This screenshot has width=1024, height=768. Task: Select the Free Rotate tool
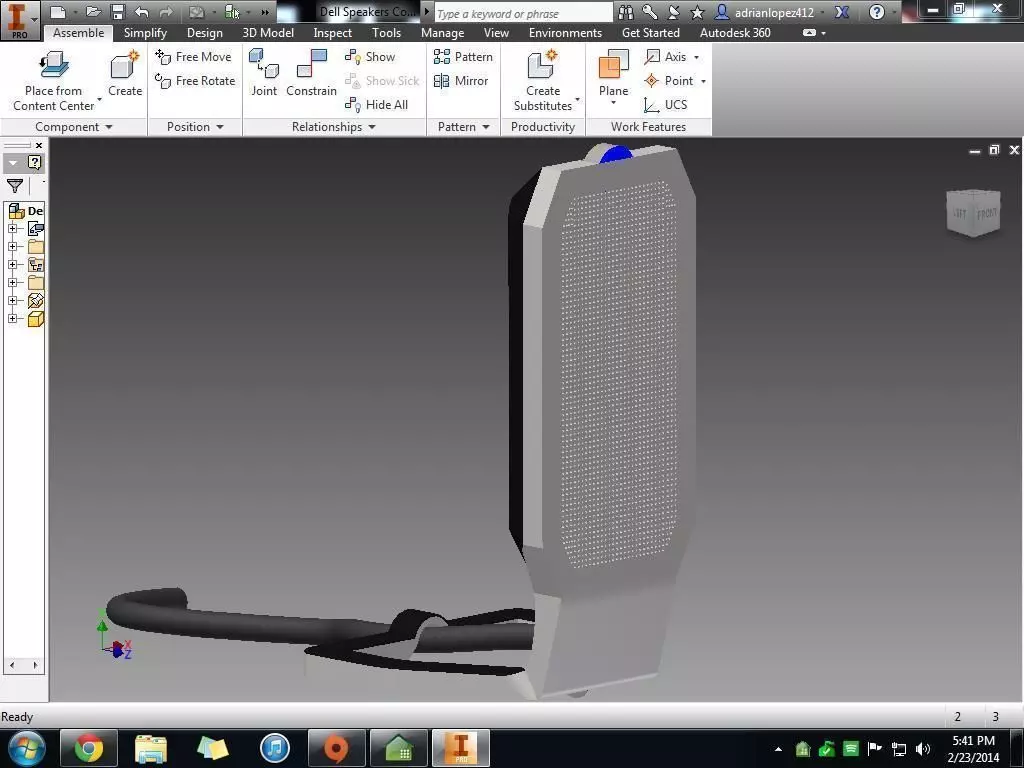point(195,81)
